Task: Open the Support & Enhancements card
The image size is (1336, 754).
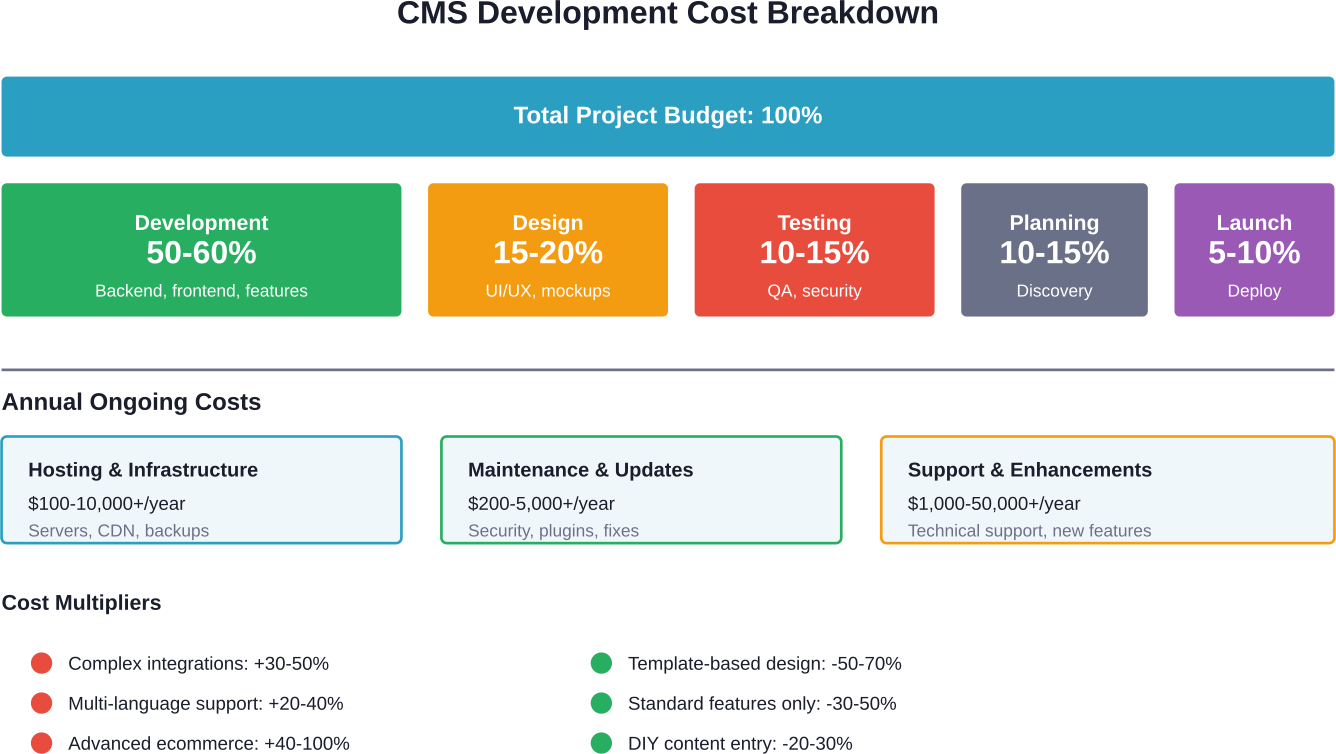Action: click(1107, 490)
